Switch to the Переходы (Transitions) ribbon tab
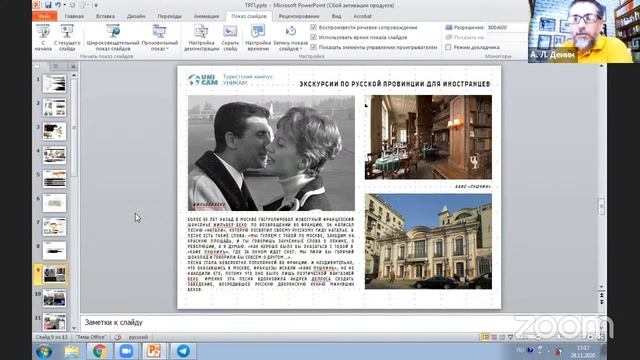 169,16
